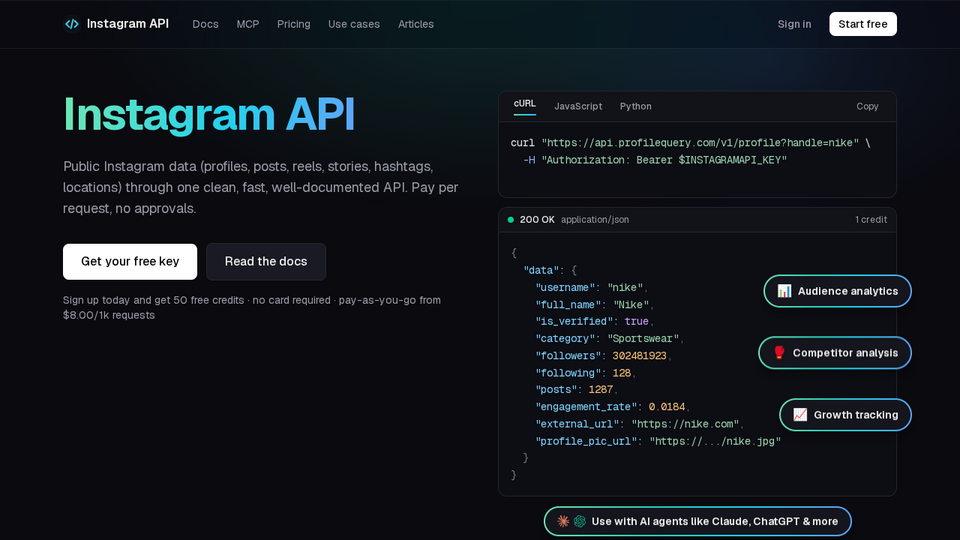Viewport: 960px width, 540px height.
Task: Click the large Instagram API hero heading
Action: tap(209, 114)
